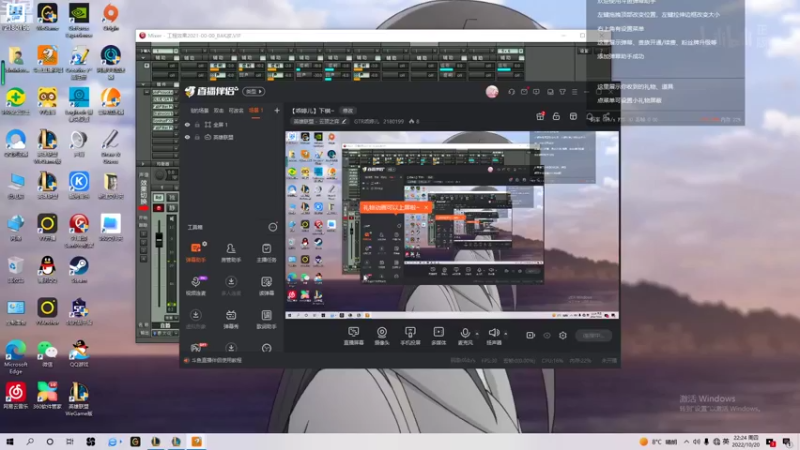Open customer service headset icon
Viewport: 800px width, 450px height.
[511, 92]
